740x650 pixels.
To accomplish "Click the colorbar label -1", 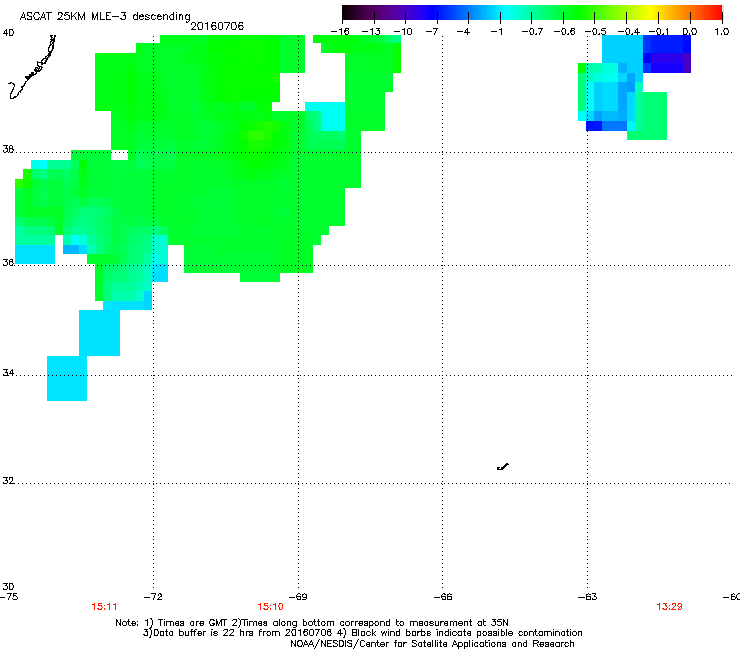I will click(496, 32).
